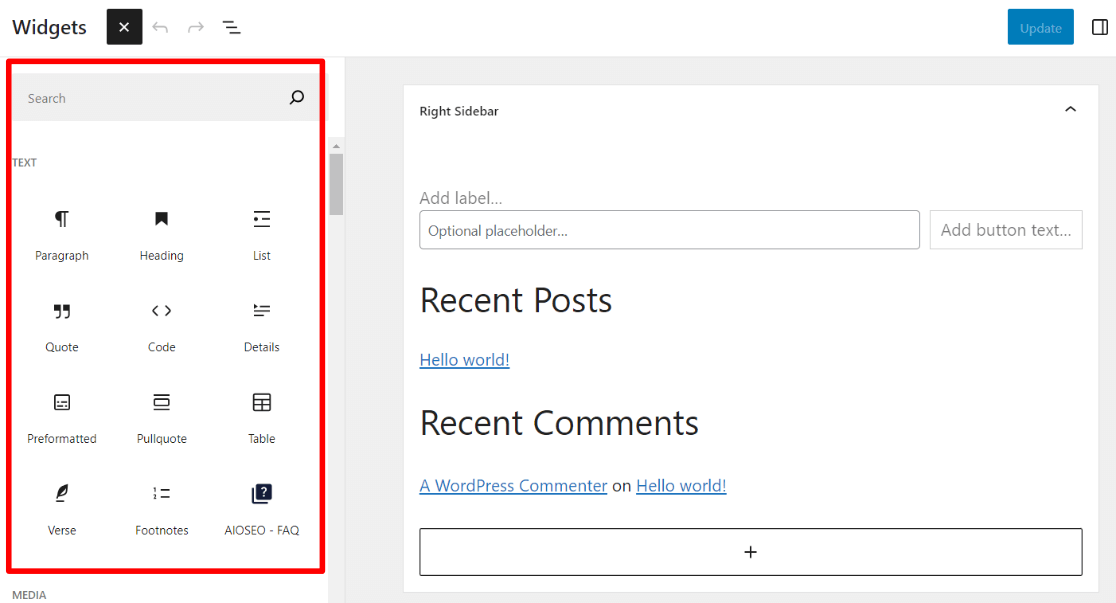Insert a Pullquote block
The image size is (1116, 603).
(161, 415)
